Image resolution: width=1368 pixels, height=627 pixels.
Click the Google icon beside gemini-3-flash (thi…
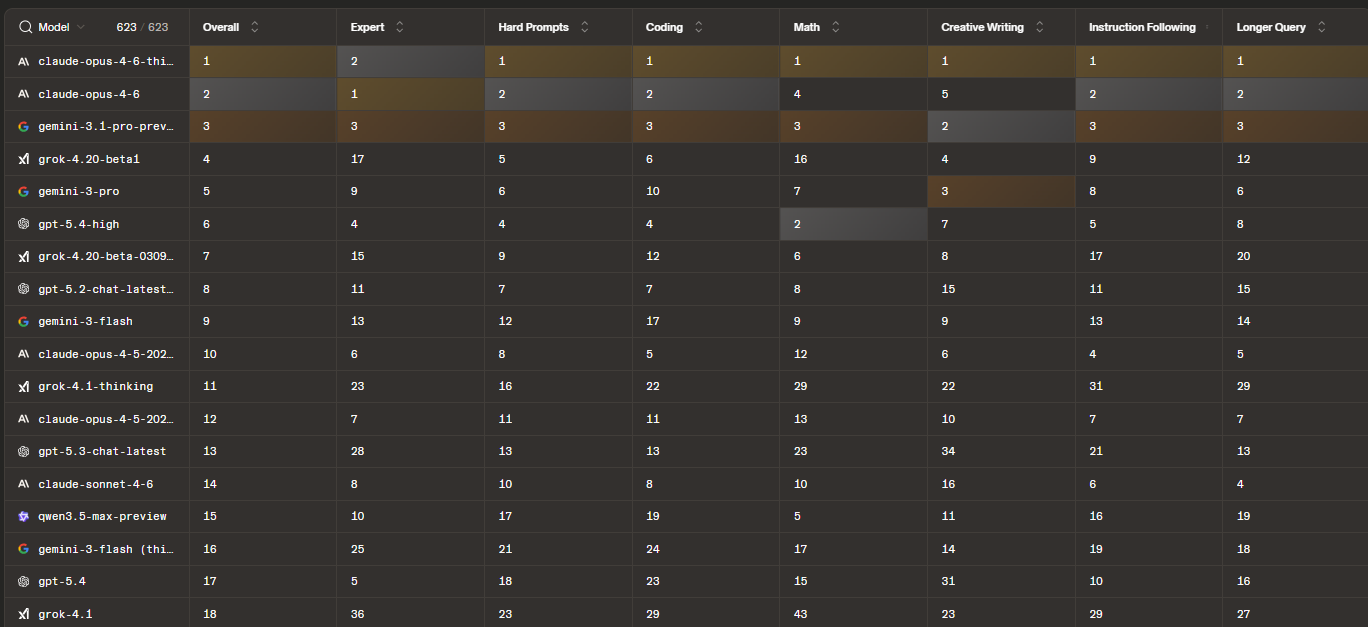pyautogui.click(x=24, y=549)
